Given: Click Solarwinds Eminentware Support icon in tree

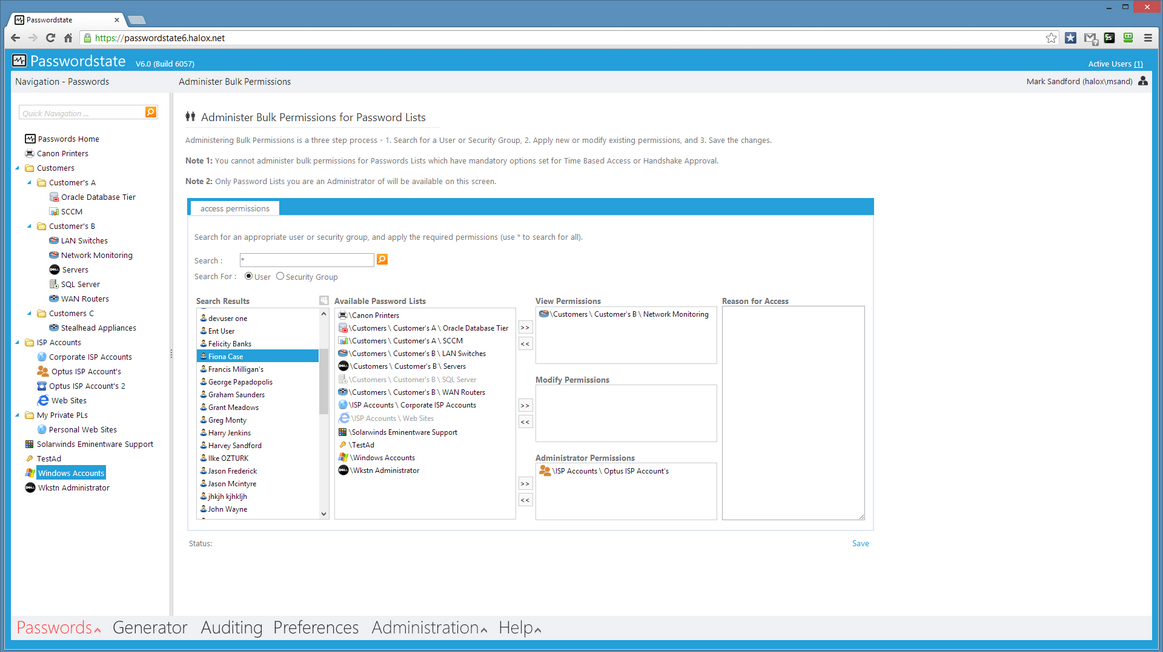Looking at the screenshot, I should click(x=30, y=444).
